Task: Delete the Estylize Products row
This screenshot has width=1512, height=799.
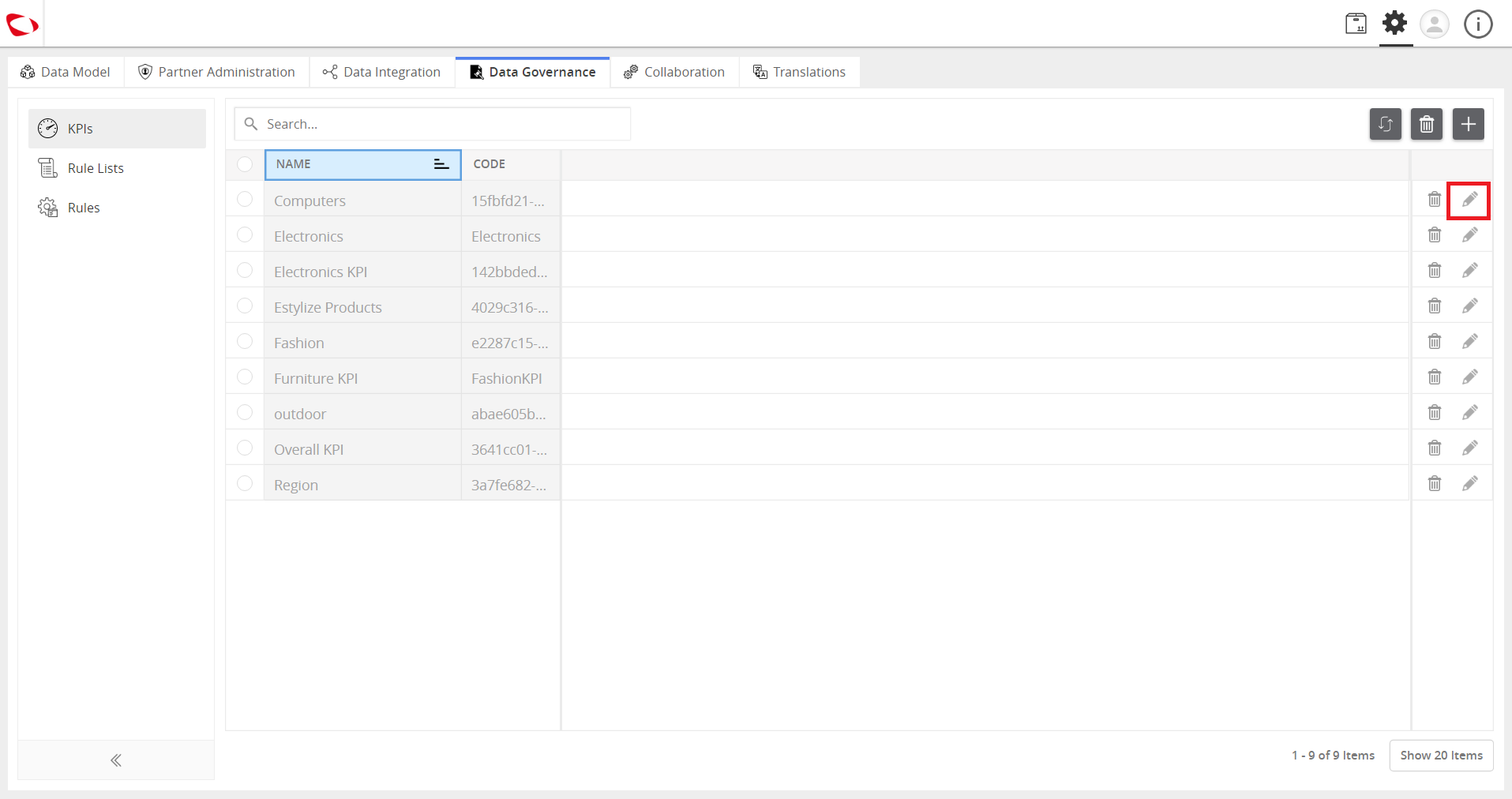Action: click(1434, 306)
